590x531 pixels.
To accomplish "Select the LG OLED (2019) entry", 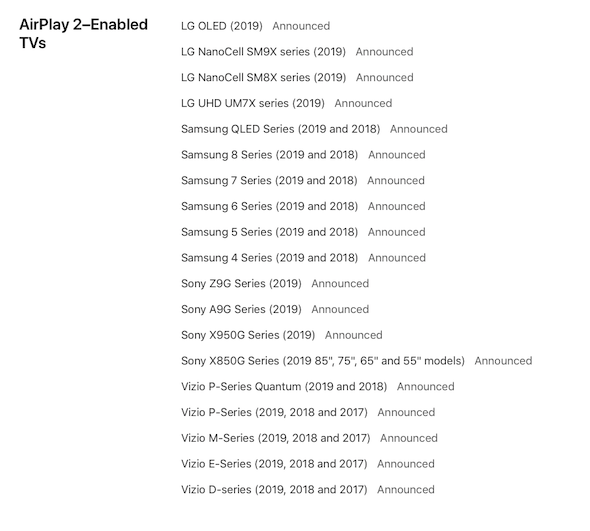I will click(x=222, y=26).
